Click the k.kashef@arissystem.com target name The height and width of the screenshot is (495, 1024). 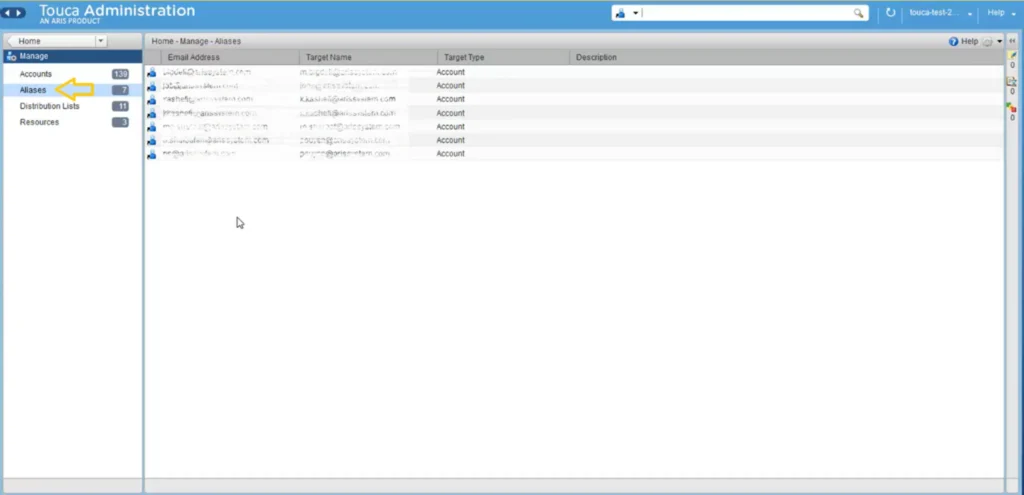point(347,99)
